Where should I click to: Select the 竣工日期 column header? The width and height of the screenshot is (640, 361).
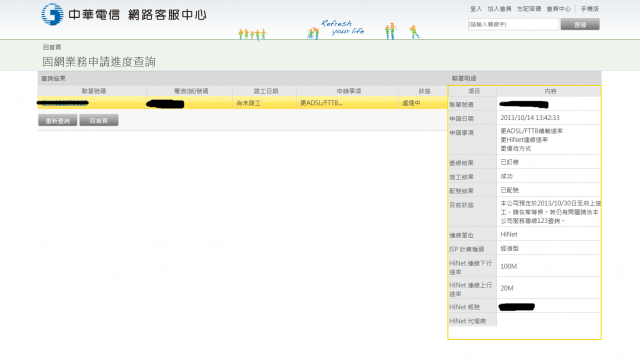pos(266,91)
